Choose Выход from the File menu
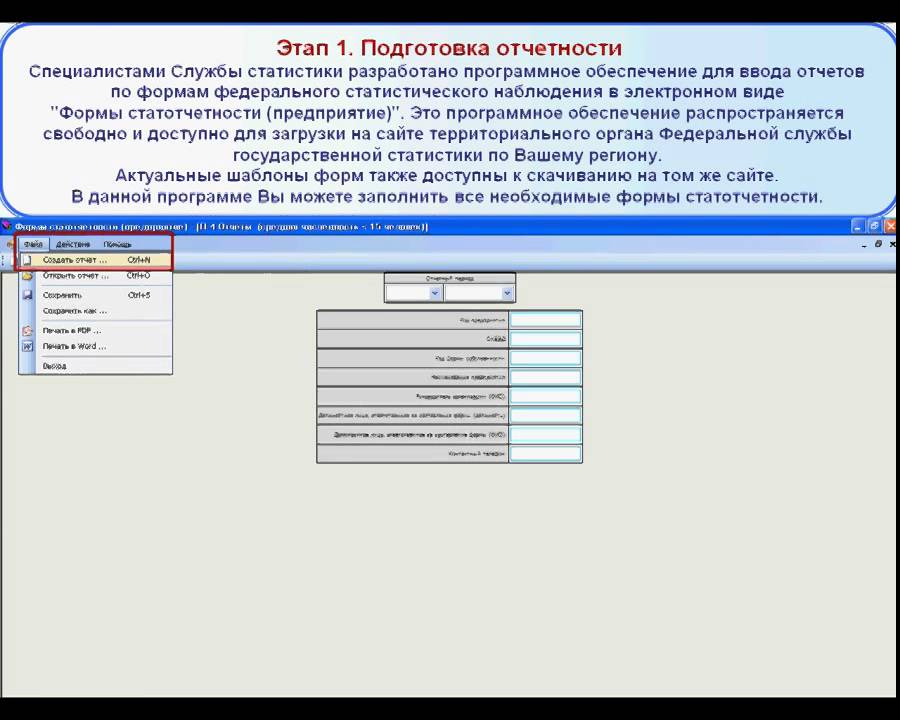Image resolution: width=900 pixels, height=720 pixels. (95, 366)
